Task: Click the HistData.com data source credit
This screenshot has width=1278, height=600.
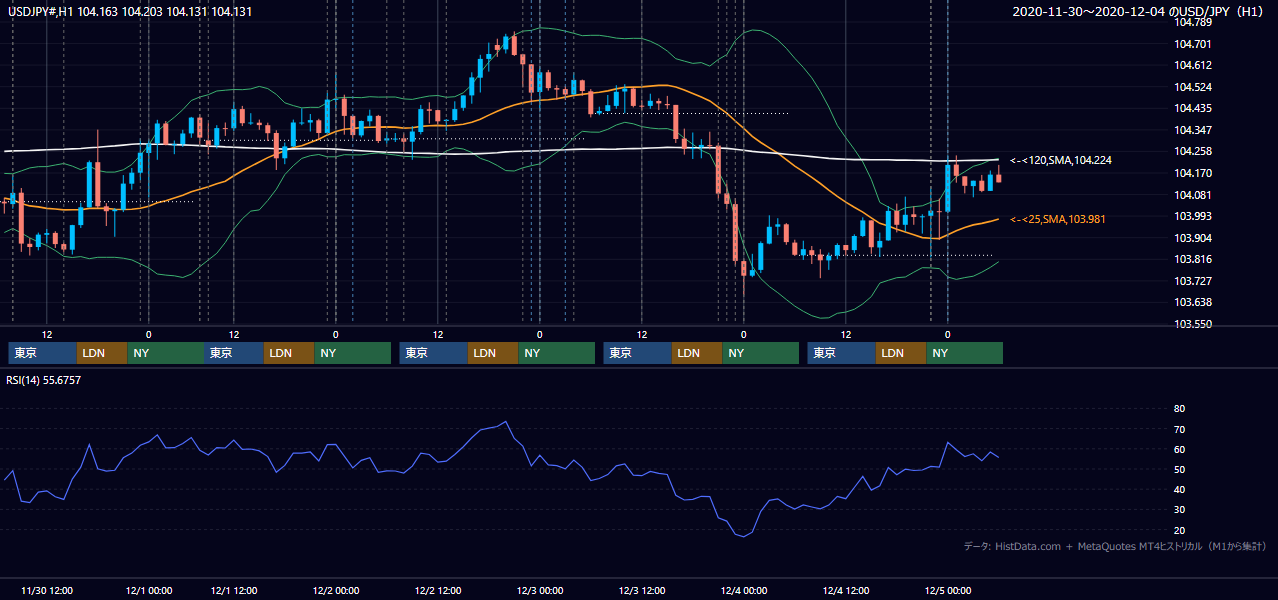Action: [x=1114, y=546]
